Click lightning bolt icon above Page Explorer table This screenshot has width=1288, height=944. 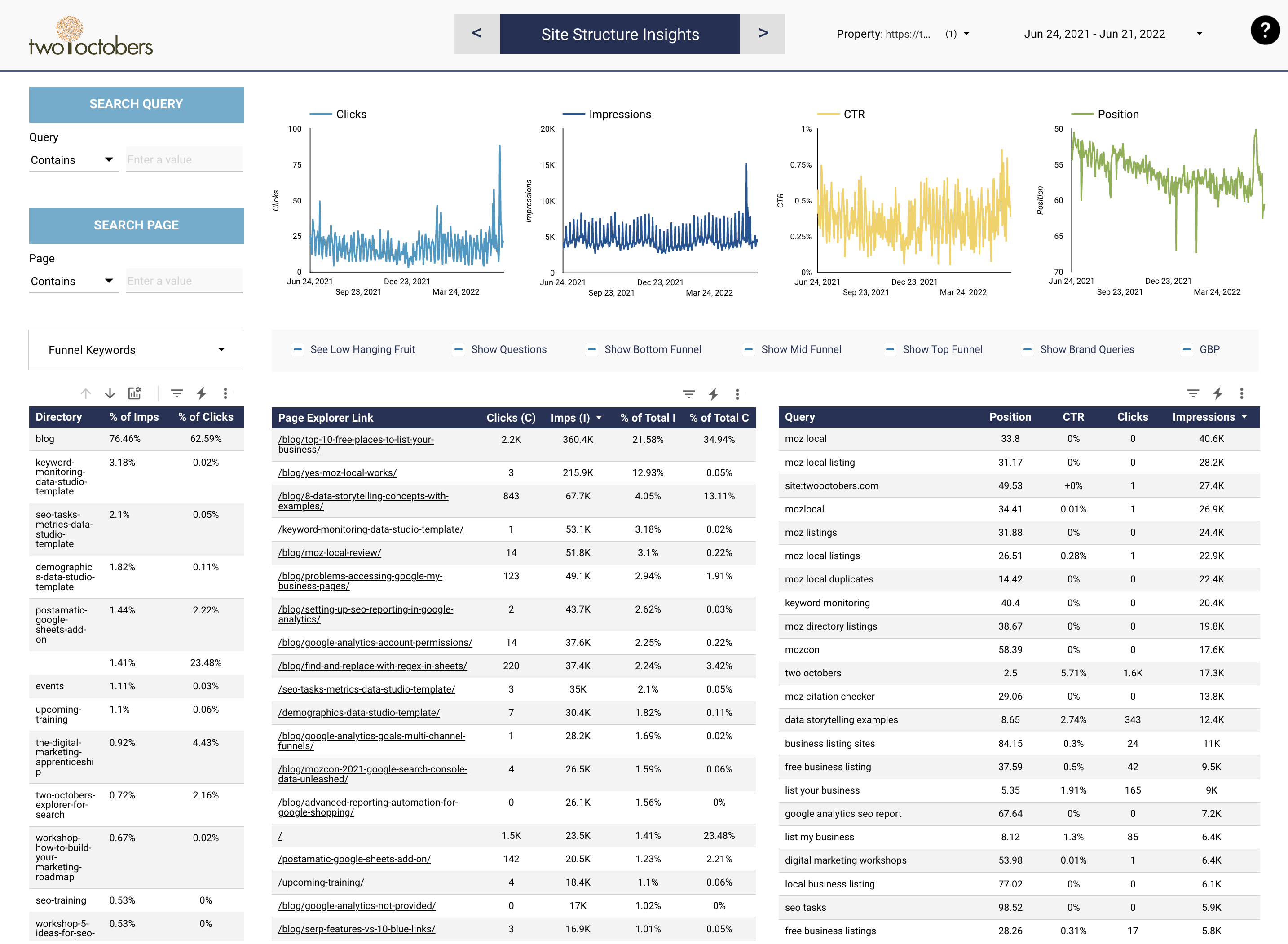[x=714, y=394]
